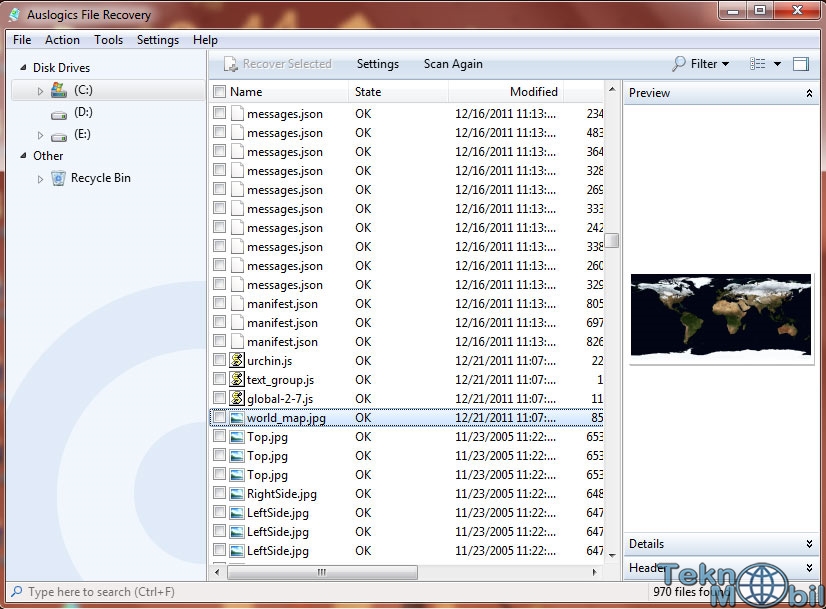Open the Filter dropdown arrow
Viewport: 826px width, 609px height.
pyautogui.click(x=725, y=64)
